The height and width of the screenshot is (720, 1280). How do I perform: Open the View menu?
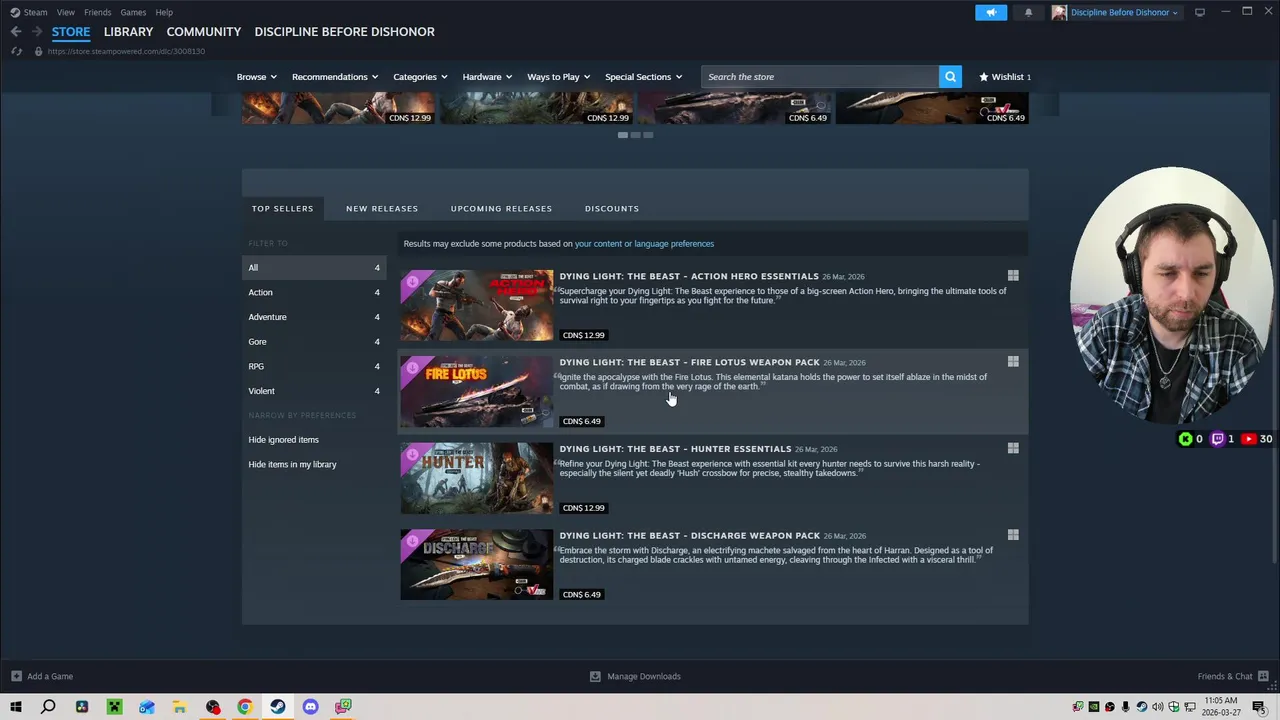click(x=65, y=12)
